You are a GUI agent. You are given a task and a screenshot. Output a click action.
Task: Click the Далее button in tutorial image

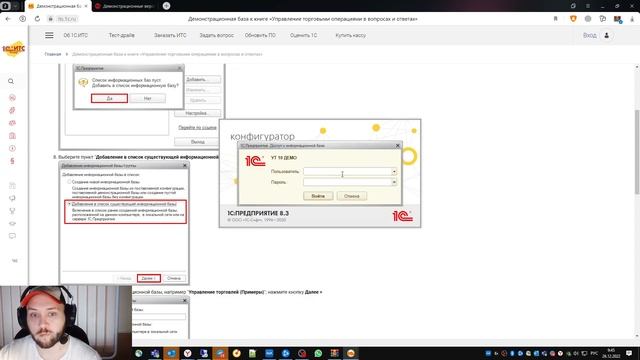coord(149,278)
